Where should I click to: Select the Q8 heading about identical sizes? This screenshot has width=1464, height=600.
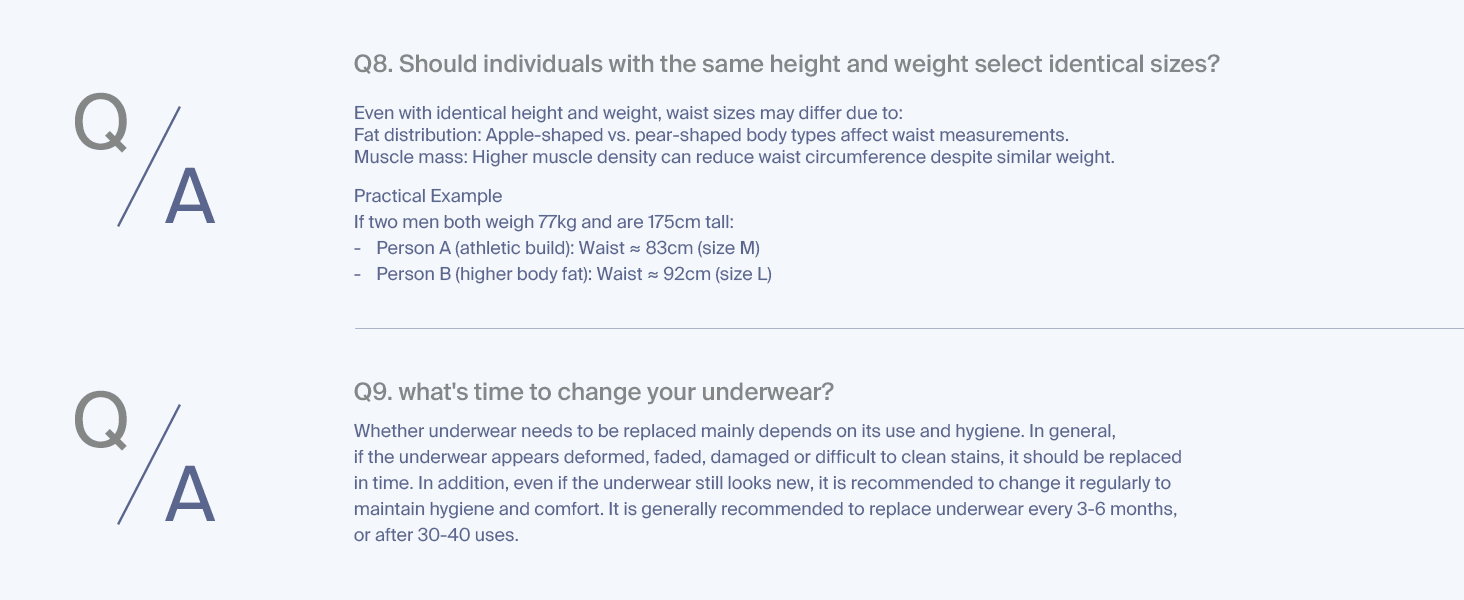click(787, 65)
